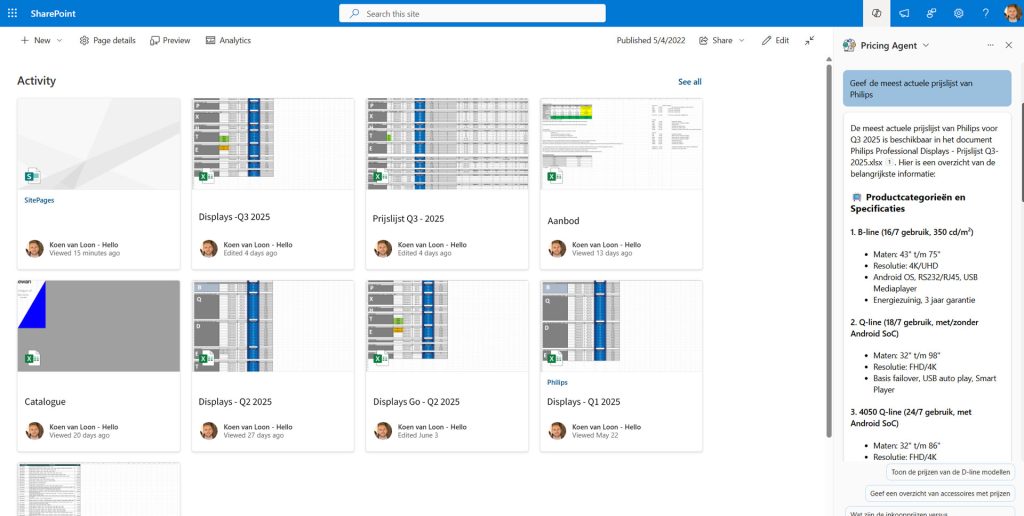The width and height of the screenshot is (1024, 516).
Task: Click author avatar on Catalogue card
Action: pos(35,430)
